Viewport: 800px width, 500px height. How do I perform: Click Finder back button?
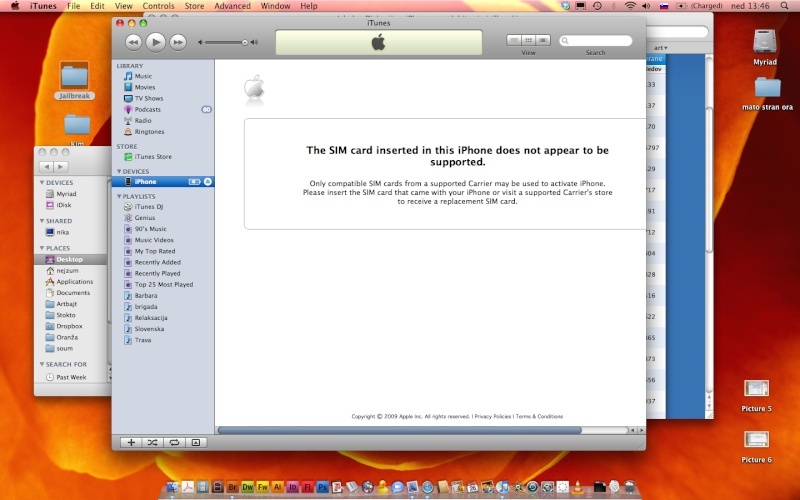tap(46, 167)
